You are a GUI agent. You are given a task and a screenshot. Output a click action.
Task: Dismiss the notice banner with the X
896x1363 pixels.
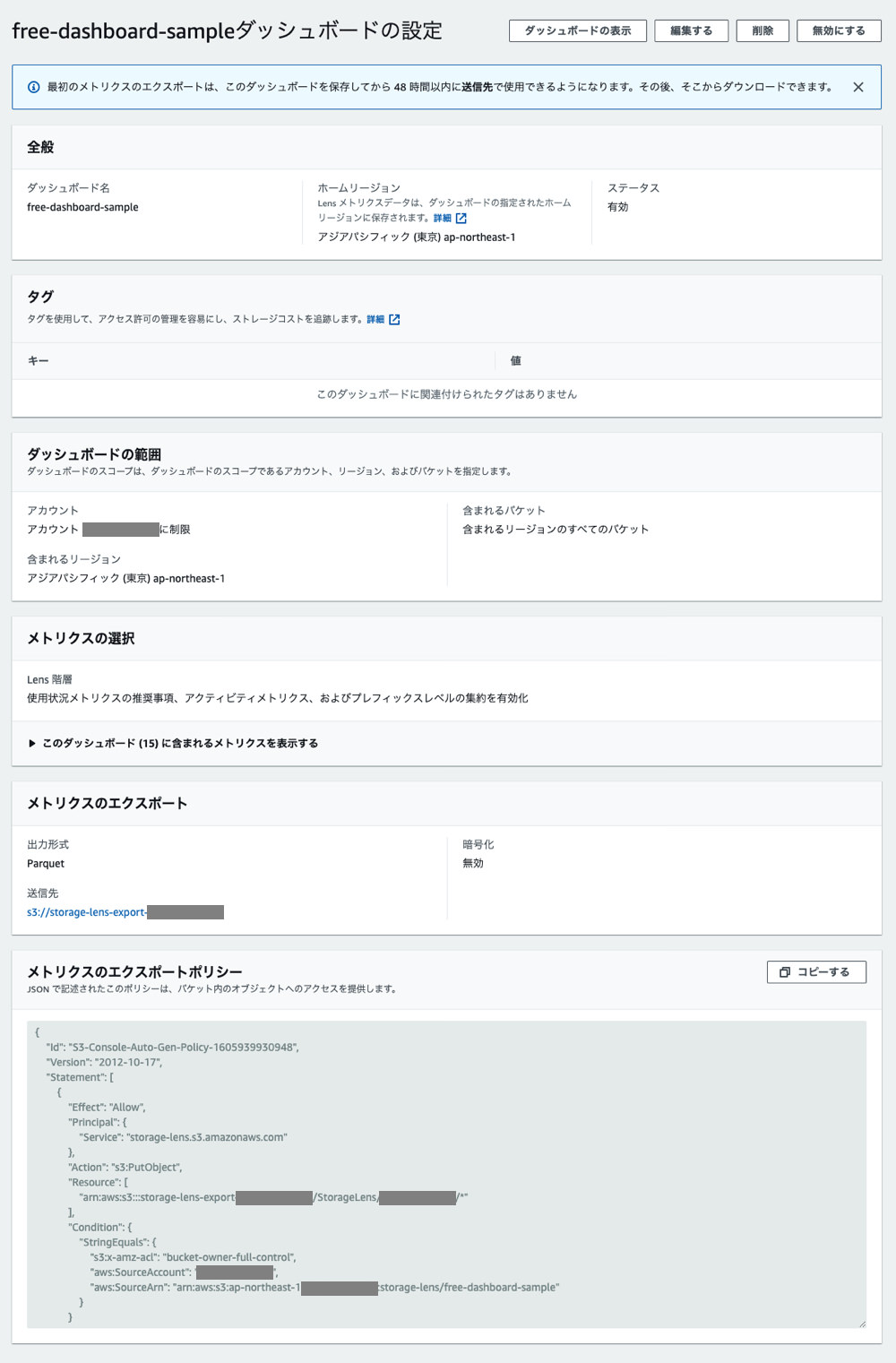(858, 86)
